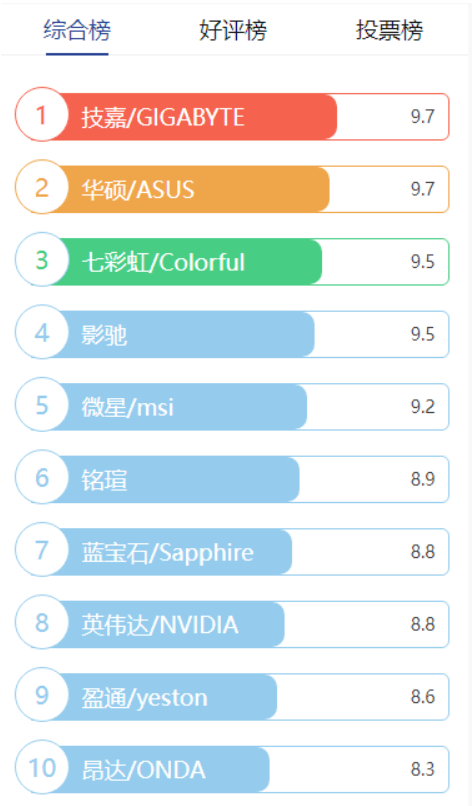
Task: Click the rank 10 circle badge
Action: [x=42, y=767]
